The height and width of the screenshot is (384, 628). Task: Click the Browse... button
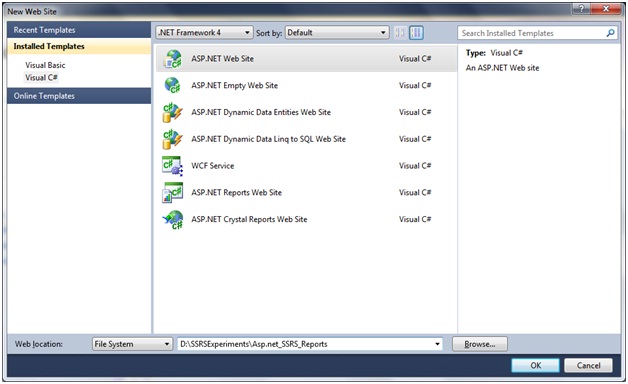click(480, 344)
